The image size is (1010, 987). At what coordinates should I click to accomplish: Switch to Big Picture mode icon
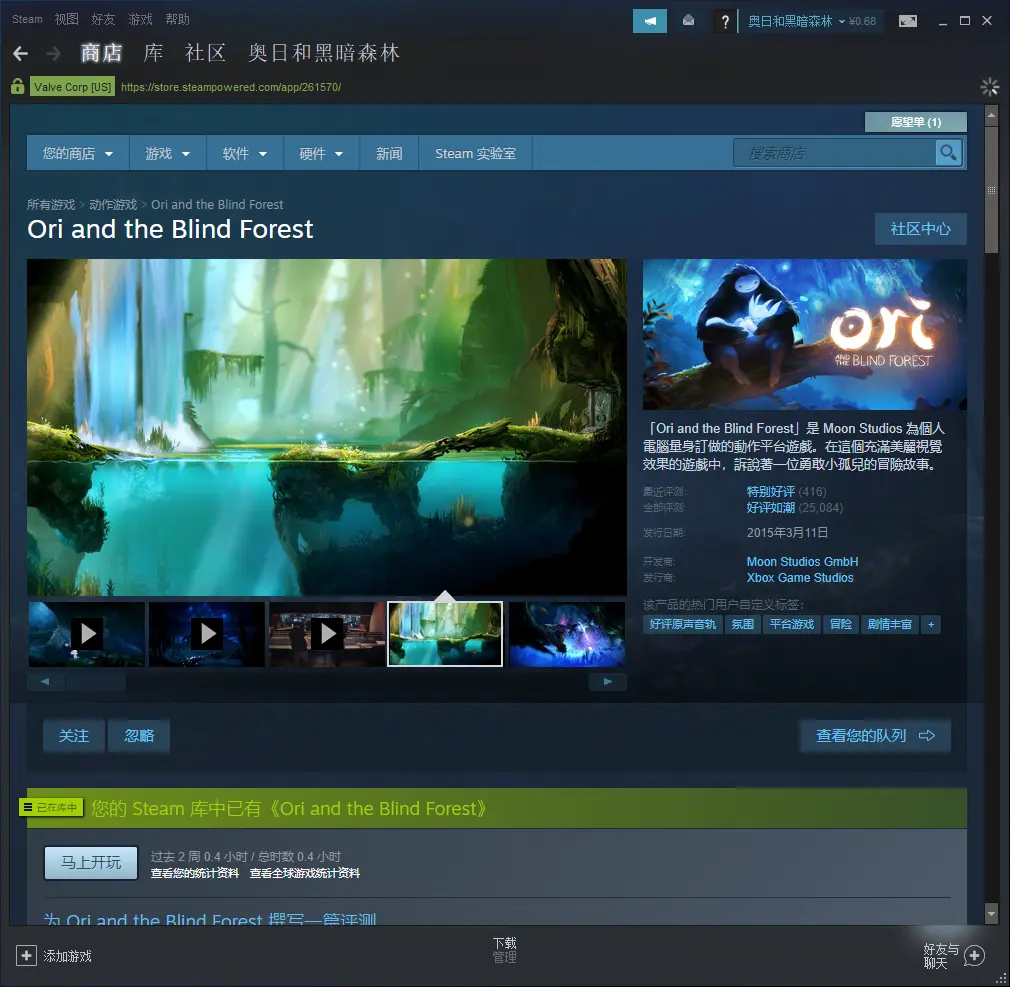[908, 21]
